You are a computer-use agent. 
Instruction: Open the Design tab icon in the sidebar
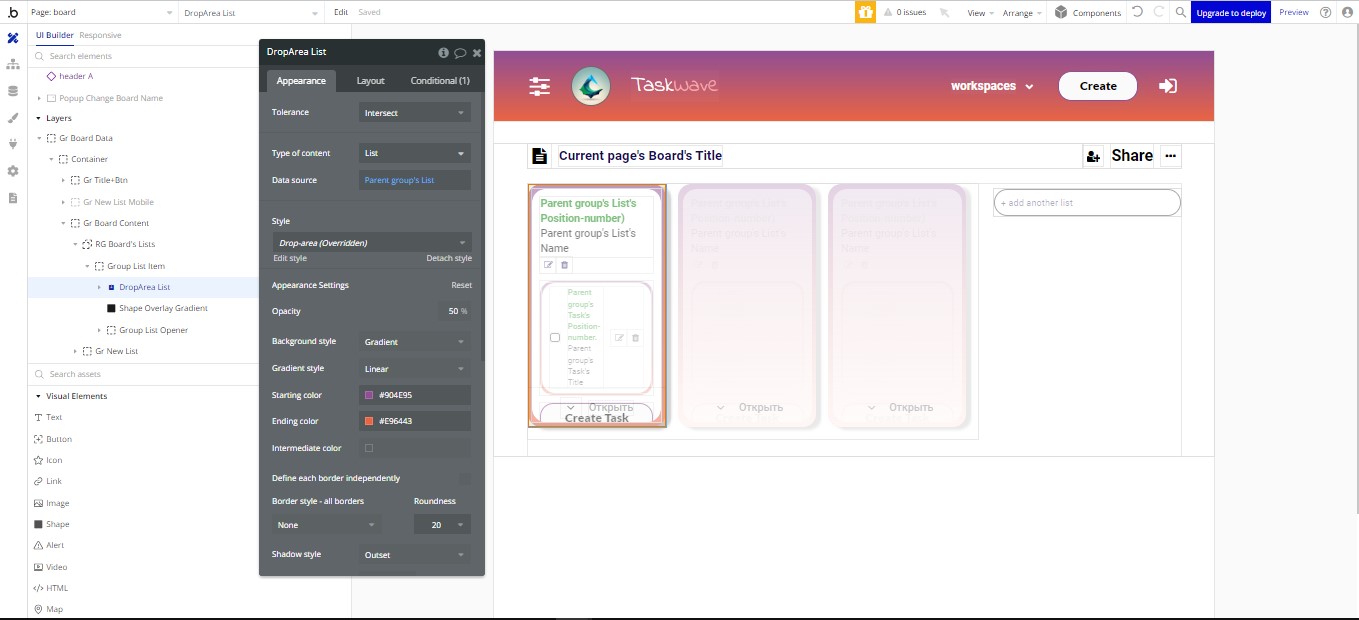click(13, 38)
